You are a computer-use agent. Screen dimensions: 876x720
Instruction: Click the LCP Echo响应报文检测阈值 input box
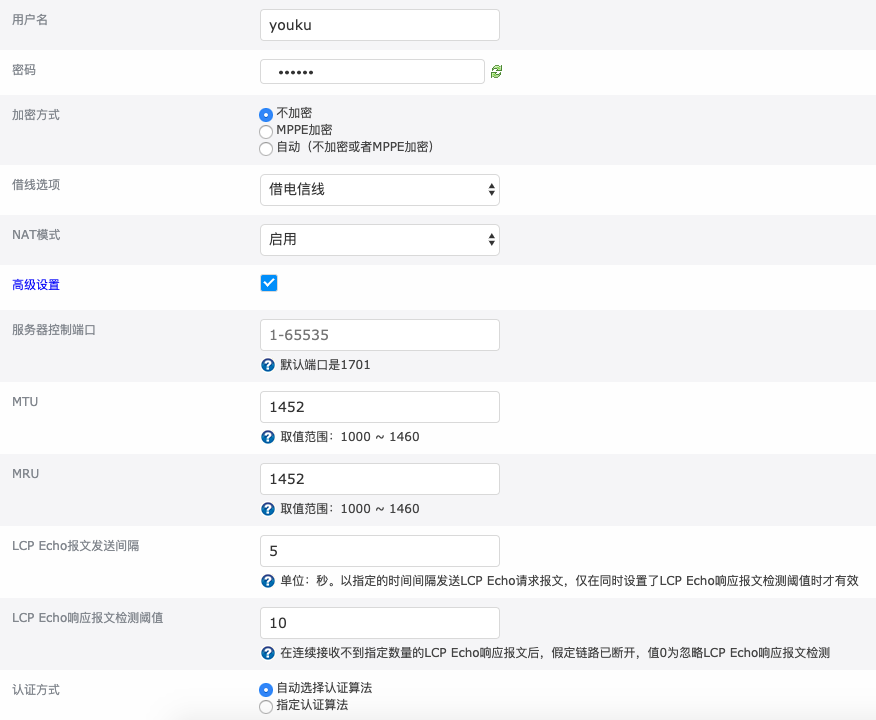[379, 623]
